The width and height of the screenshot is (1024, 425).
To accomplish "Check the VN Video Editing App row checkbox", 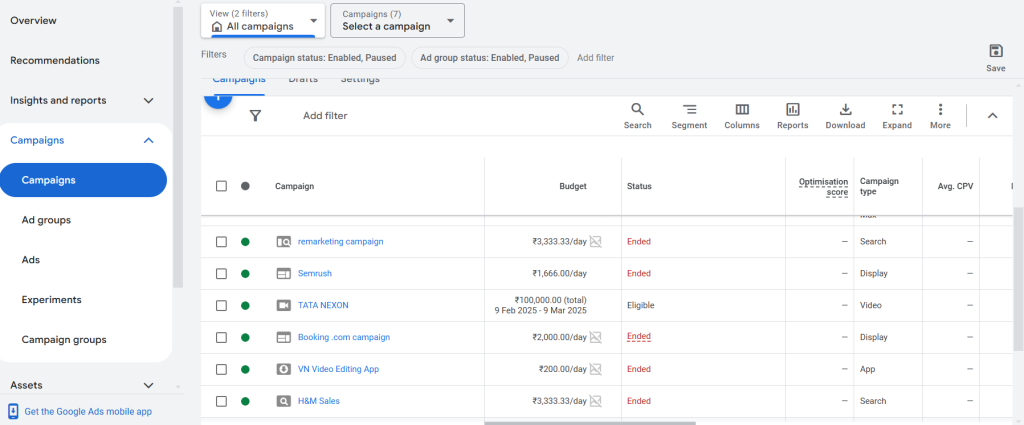I will (x=221, y=370).
